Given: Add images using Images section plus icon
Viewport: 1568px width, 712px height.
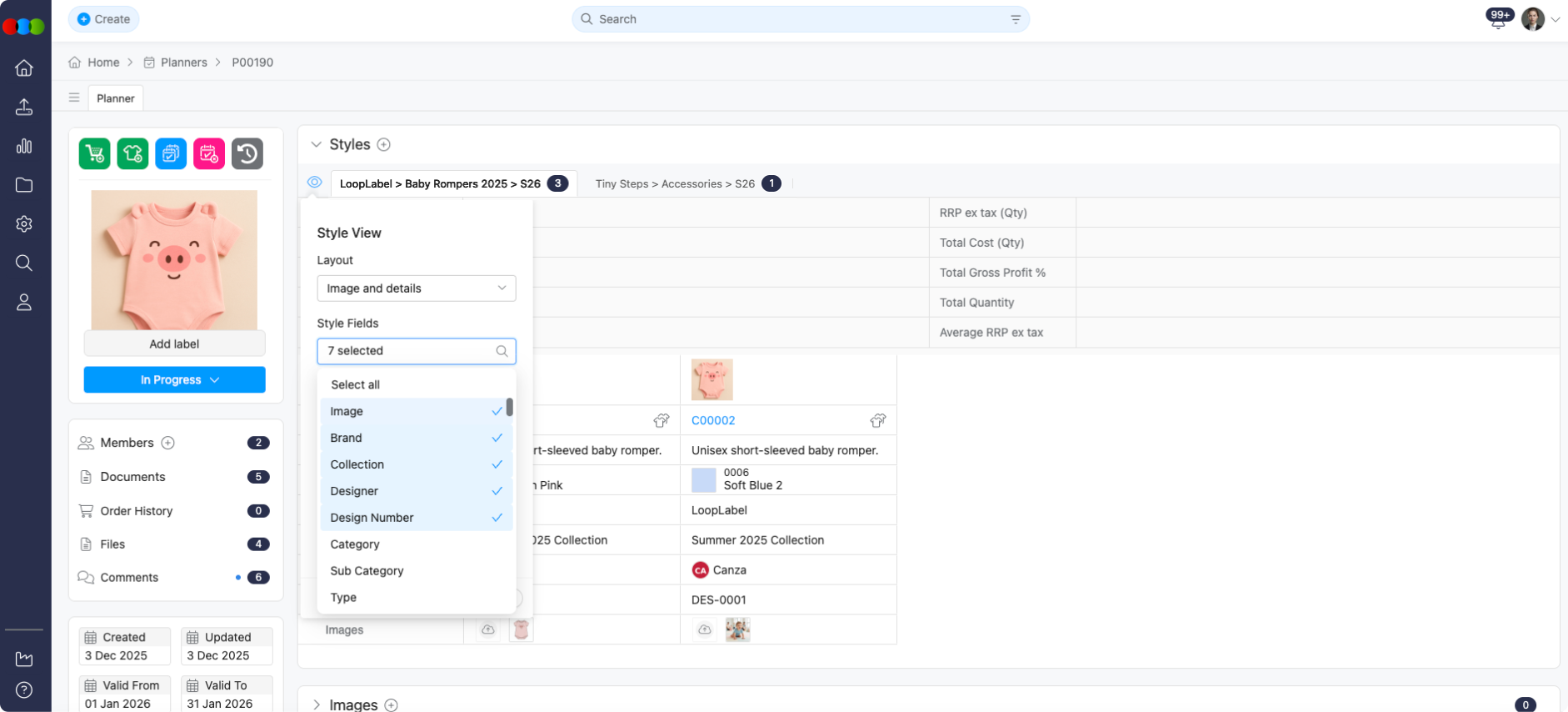Looking at the screenshot, I should [391, 705].
